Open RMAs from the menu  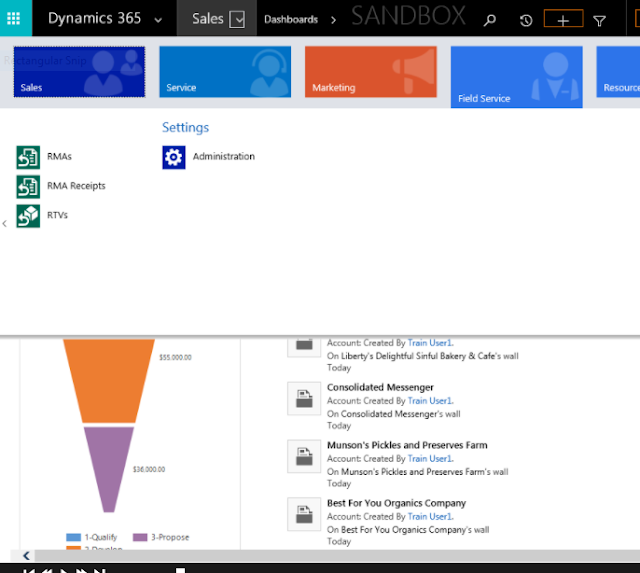[x=59, y=157]
